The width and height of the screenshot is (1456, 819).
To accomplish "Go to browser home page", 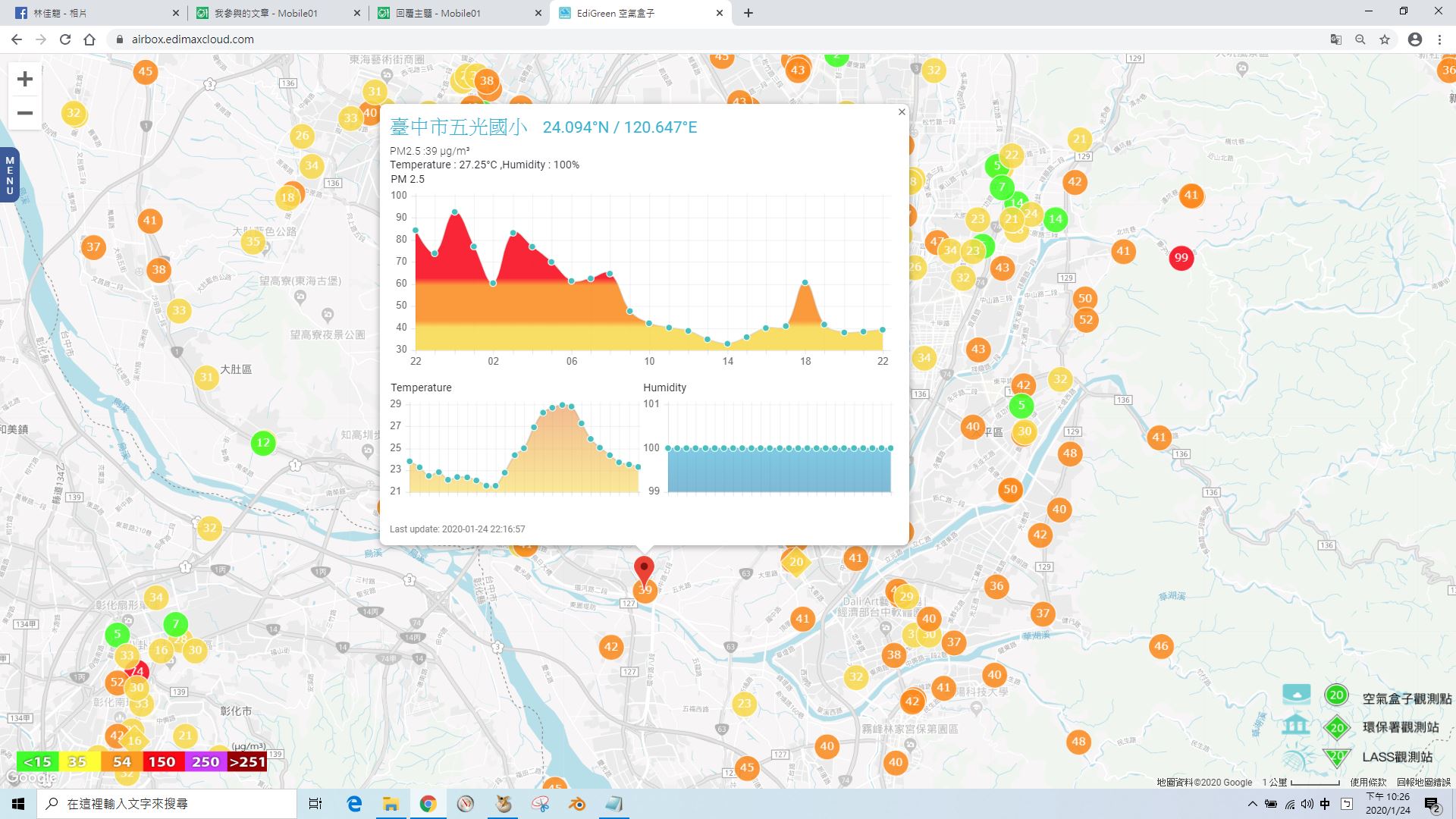I will pyautogui.click(x=89, y=39).
